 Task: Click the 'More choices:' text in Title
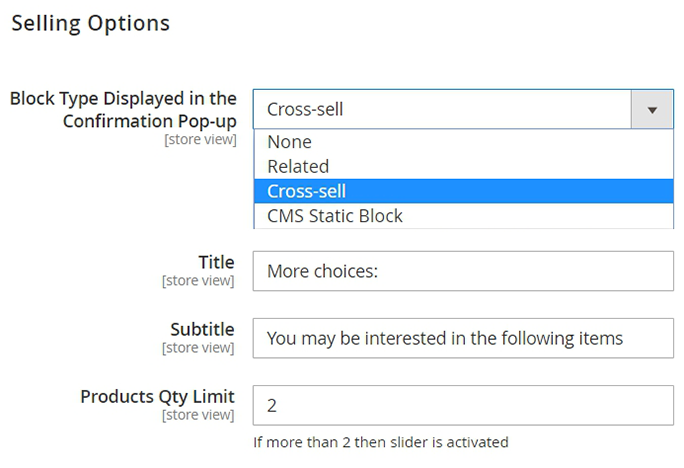click(x=321, y=271)
